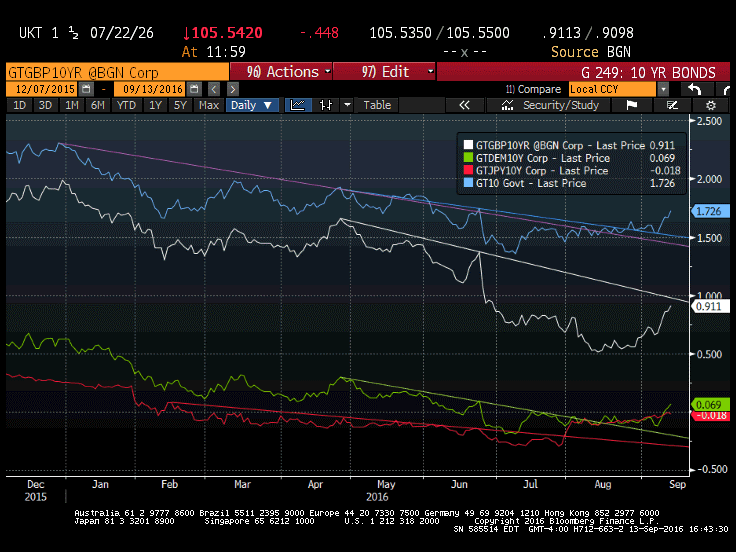
Task: Expand the Actions dropdown menu
Action: pyautogui.click(x=282, y=72)
